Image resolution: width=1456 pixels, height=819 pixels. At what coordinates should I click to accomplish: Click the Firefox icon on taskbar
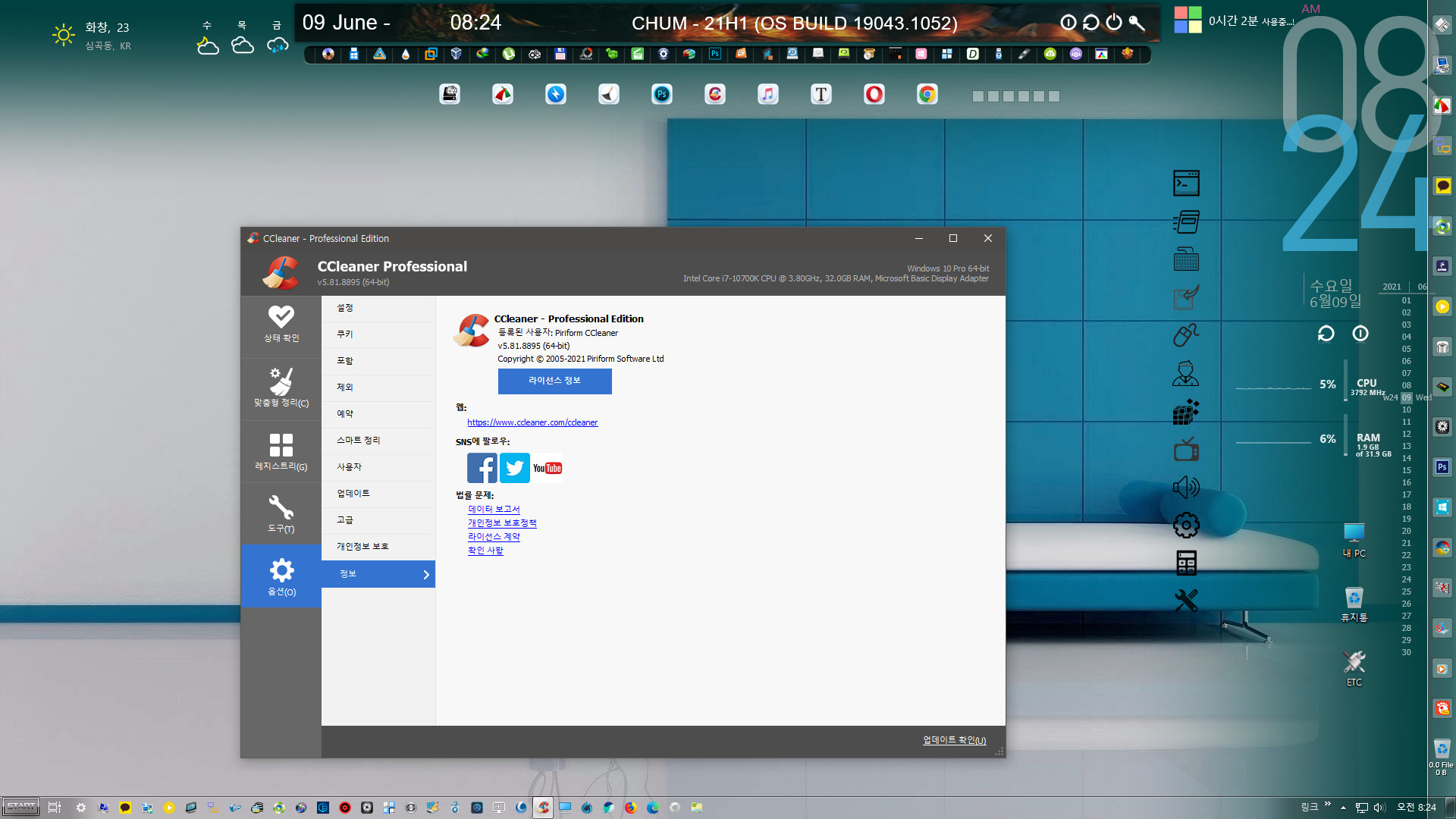click(x=630, y=808)
